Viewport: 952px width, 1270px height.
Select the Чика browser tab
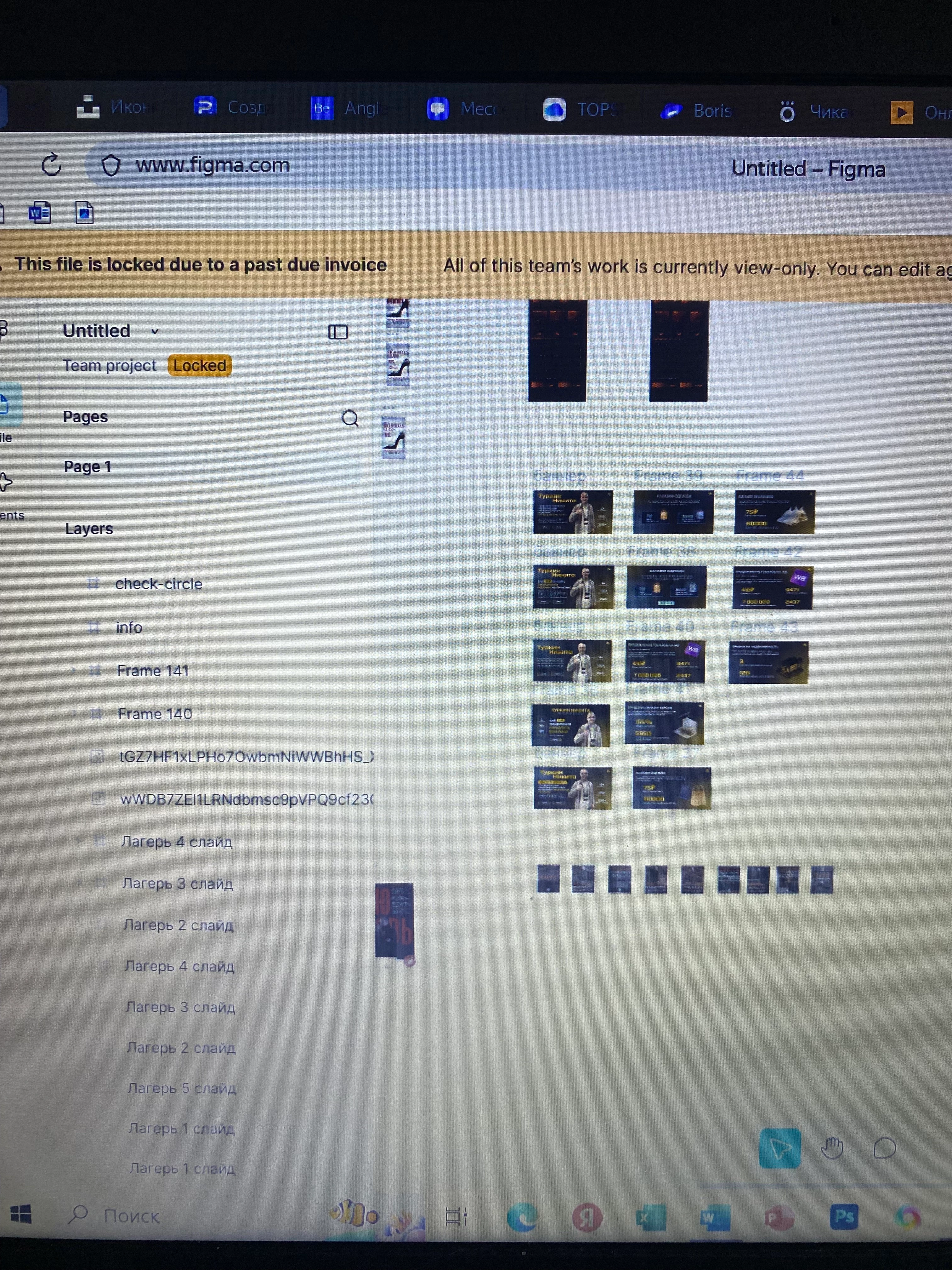click(x=813, y=112)
